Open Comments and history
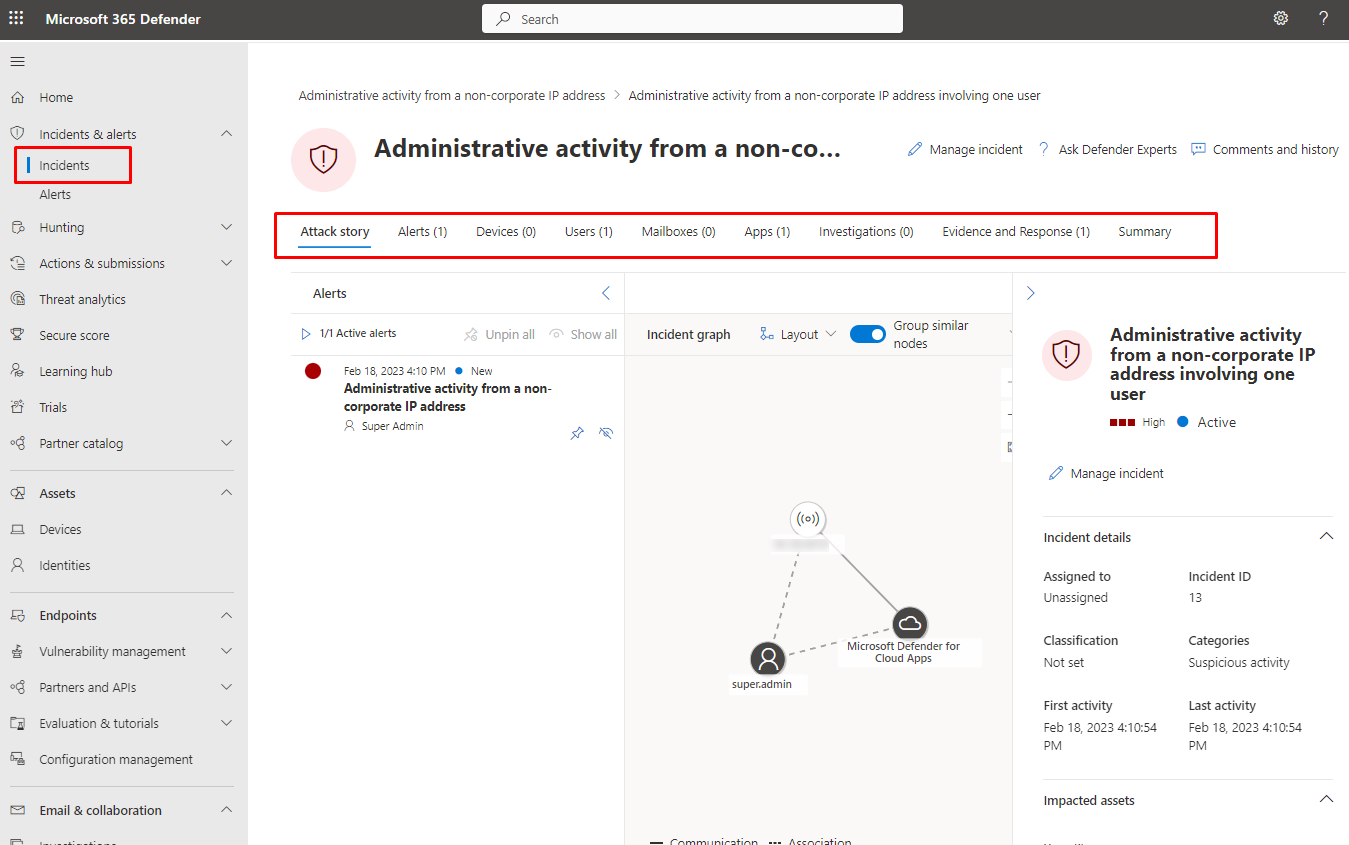 pyautogui.click(x=1264, y=150)
